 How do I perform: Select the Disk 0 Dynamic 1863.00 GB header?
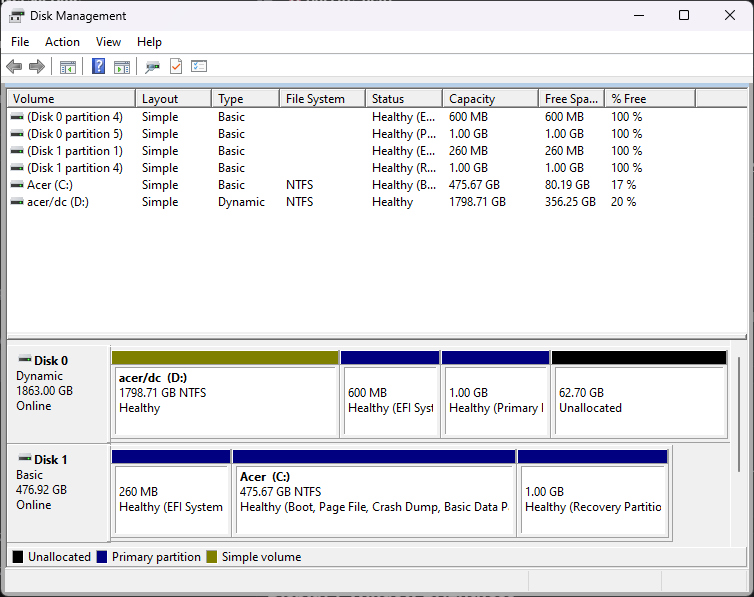58,394
